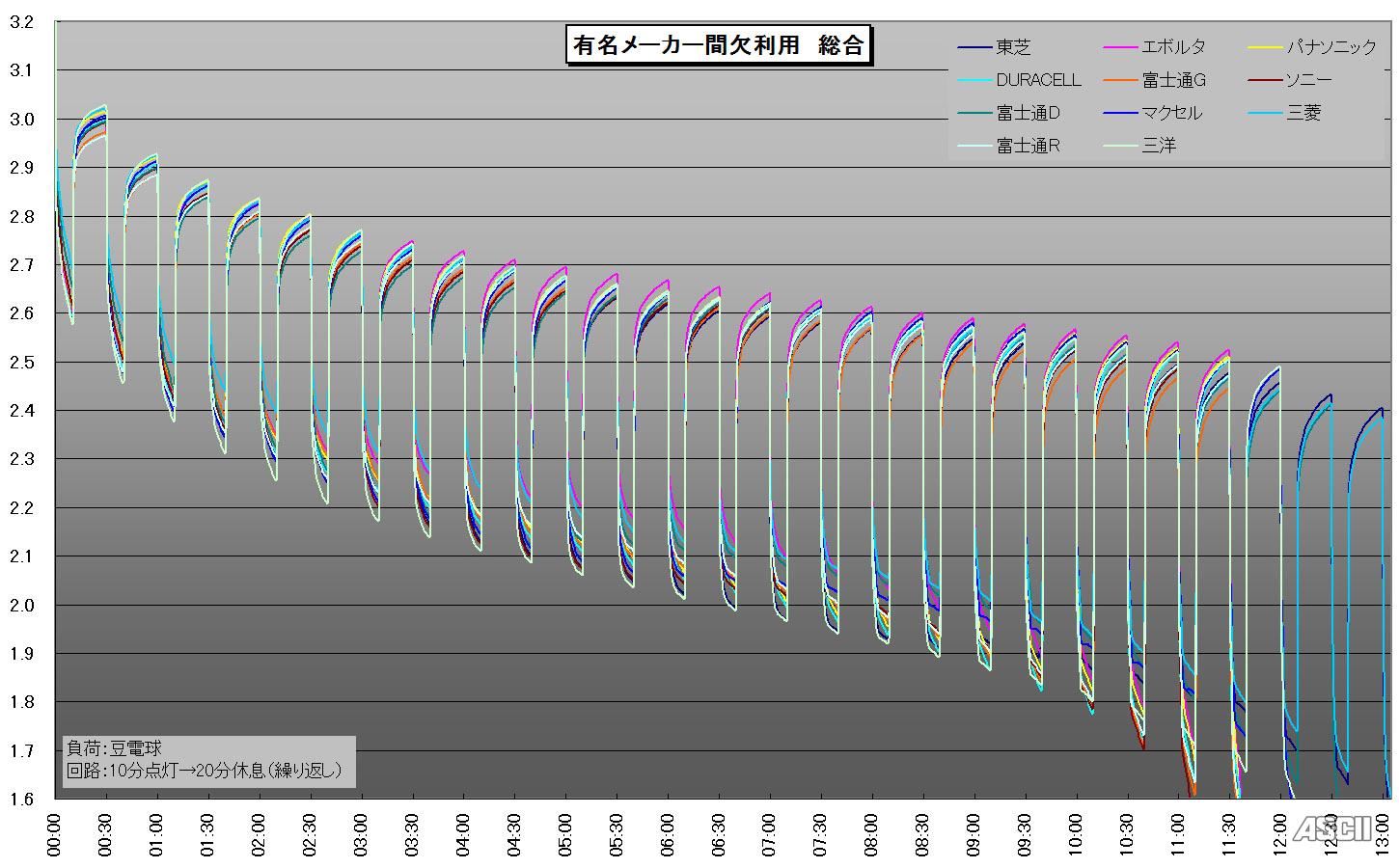1399x868 pixels.
Task: Pick the マクセル legend label
Action: coord(1172,113)
